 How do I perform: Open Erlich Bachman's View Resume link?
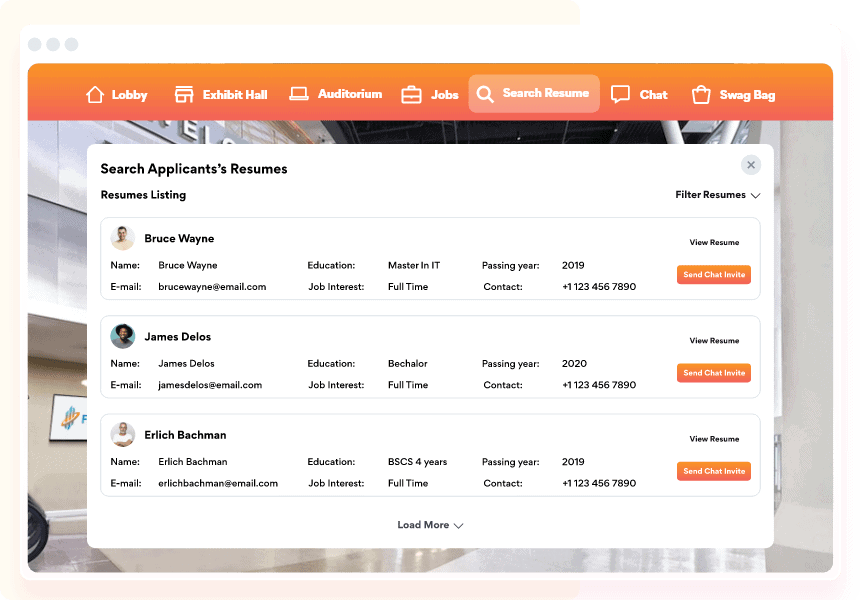714,438
